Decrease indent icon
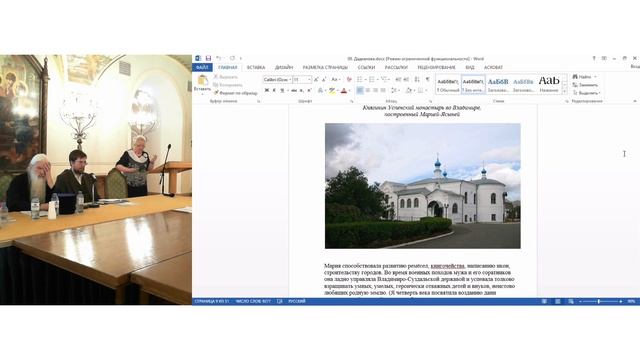Viewport: 640px width, 360px height. pyautogui.click(x=398, y=80)
